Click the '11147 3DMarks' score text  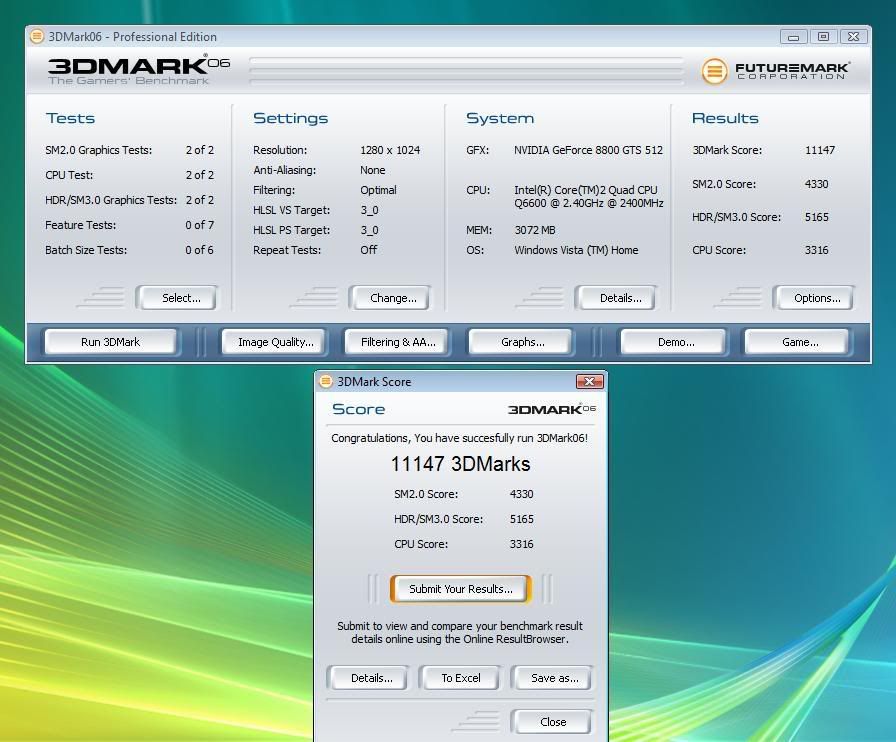[x=461, y=464]
